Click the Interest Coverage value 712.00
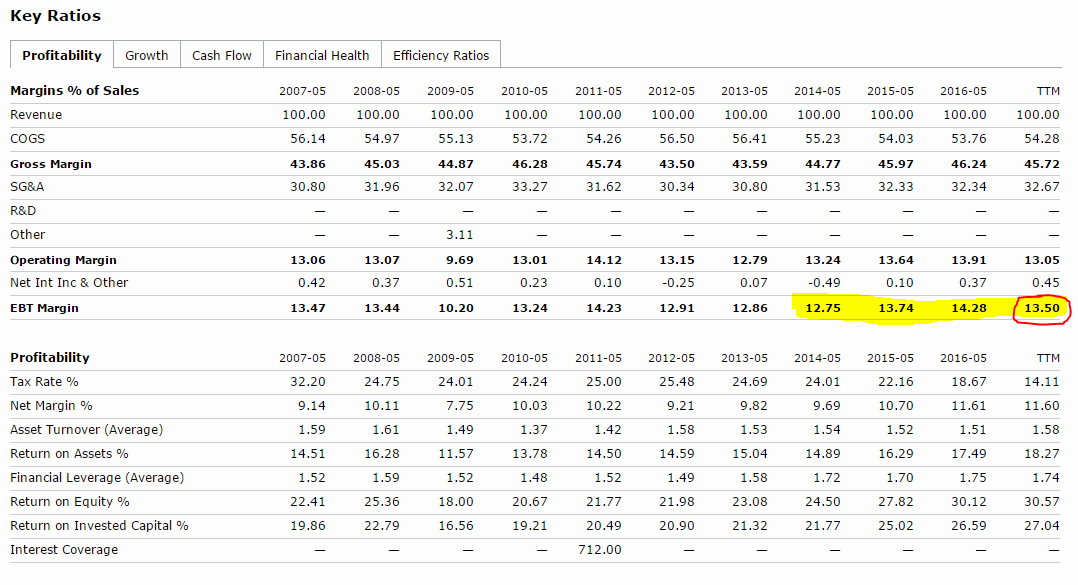Image resolution: width=1078 pixels, height=585 pixels. point(600,550)
